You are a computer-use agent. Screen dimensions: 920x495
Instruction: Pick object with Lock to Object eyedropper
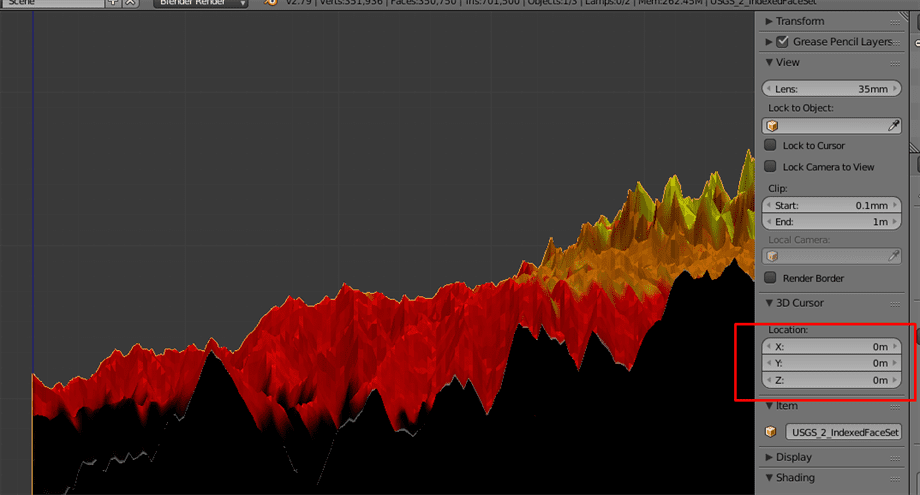click(893, 126)
